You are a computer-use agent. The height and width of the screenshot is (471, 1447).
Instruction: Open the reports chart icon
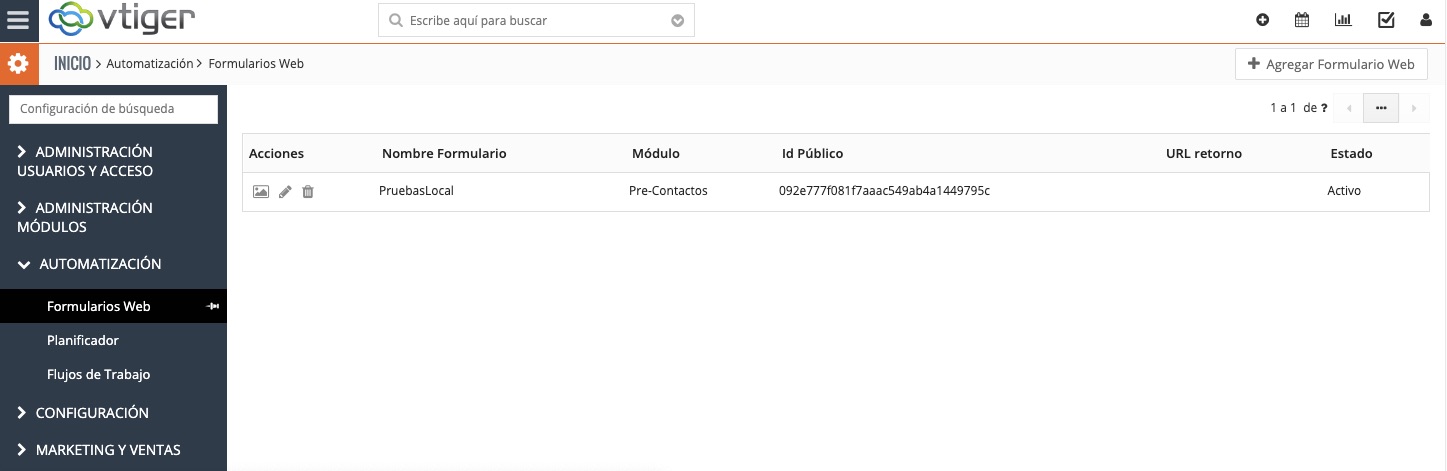(x=1343, y=20)
